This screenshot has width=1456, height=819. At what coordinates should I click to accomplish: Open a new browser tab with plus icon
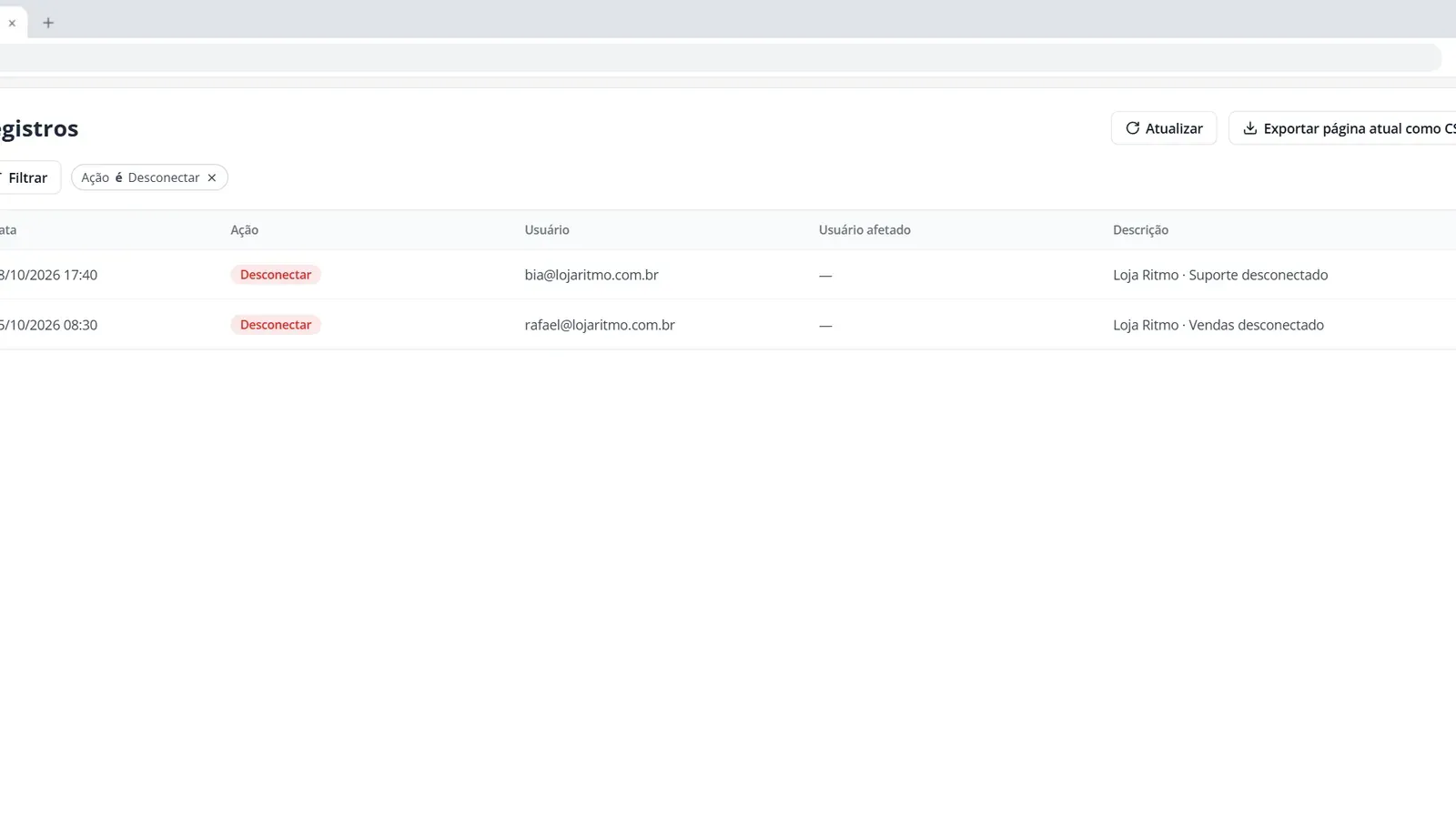[x=48, y=23]
